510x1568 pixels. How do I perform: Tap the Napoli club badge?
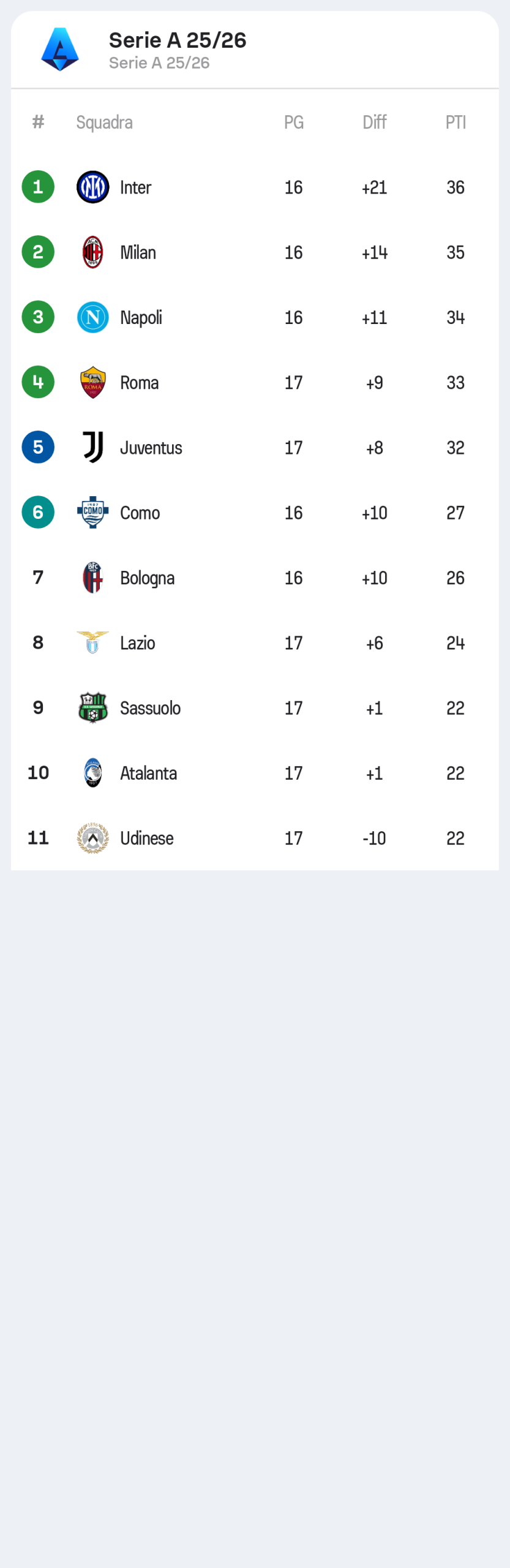[93, 317]
